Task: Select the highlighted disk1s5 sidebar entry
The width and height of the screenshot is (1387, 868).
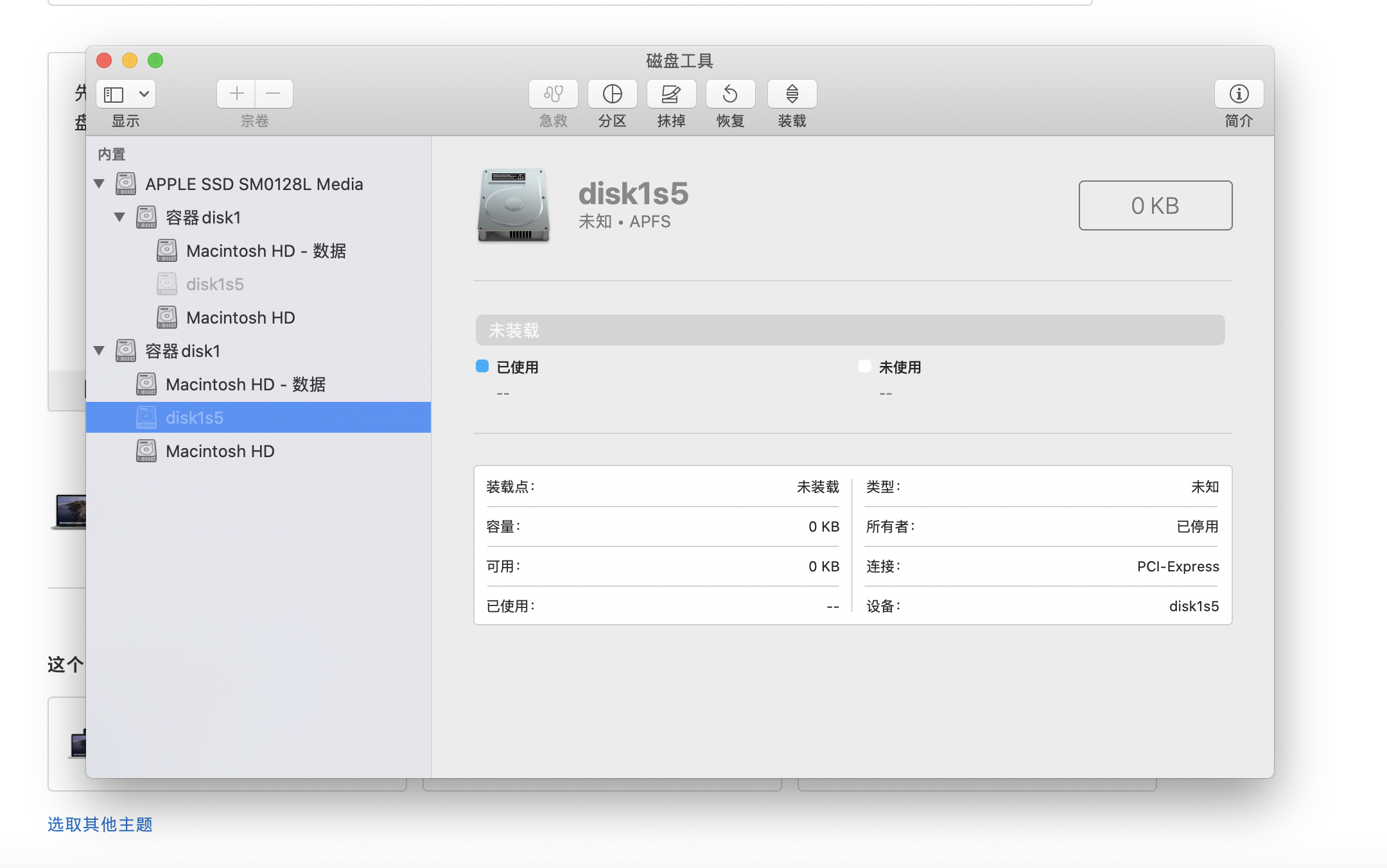Action: click(194, 418)
